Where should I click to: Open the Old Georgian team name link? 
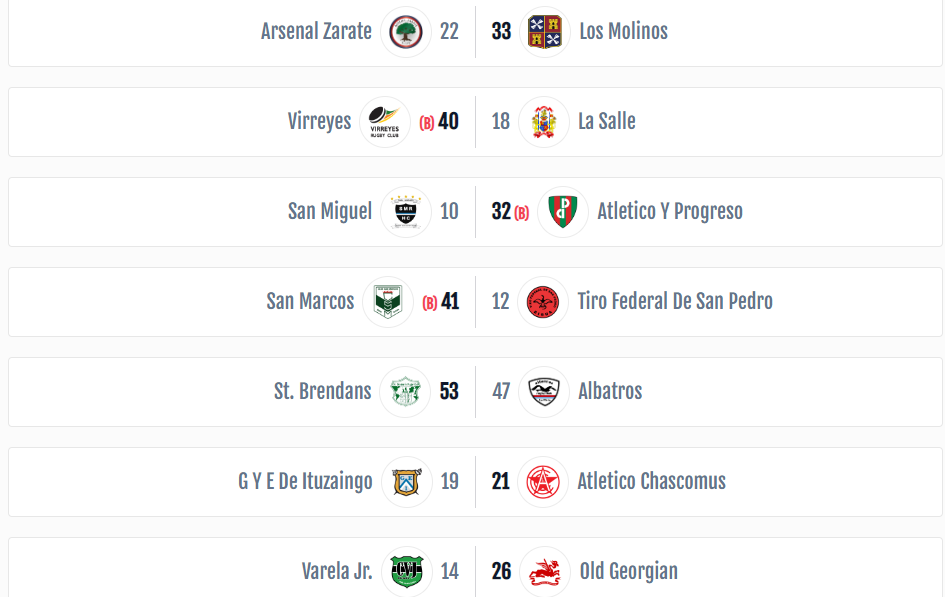point(629,571)
